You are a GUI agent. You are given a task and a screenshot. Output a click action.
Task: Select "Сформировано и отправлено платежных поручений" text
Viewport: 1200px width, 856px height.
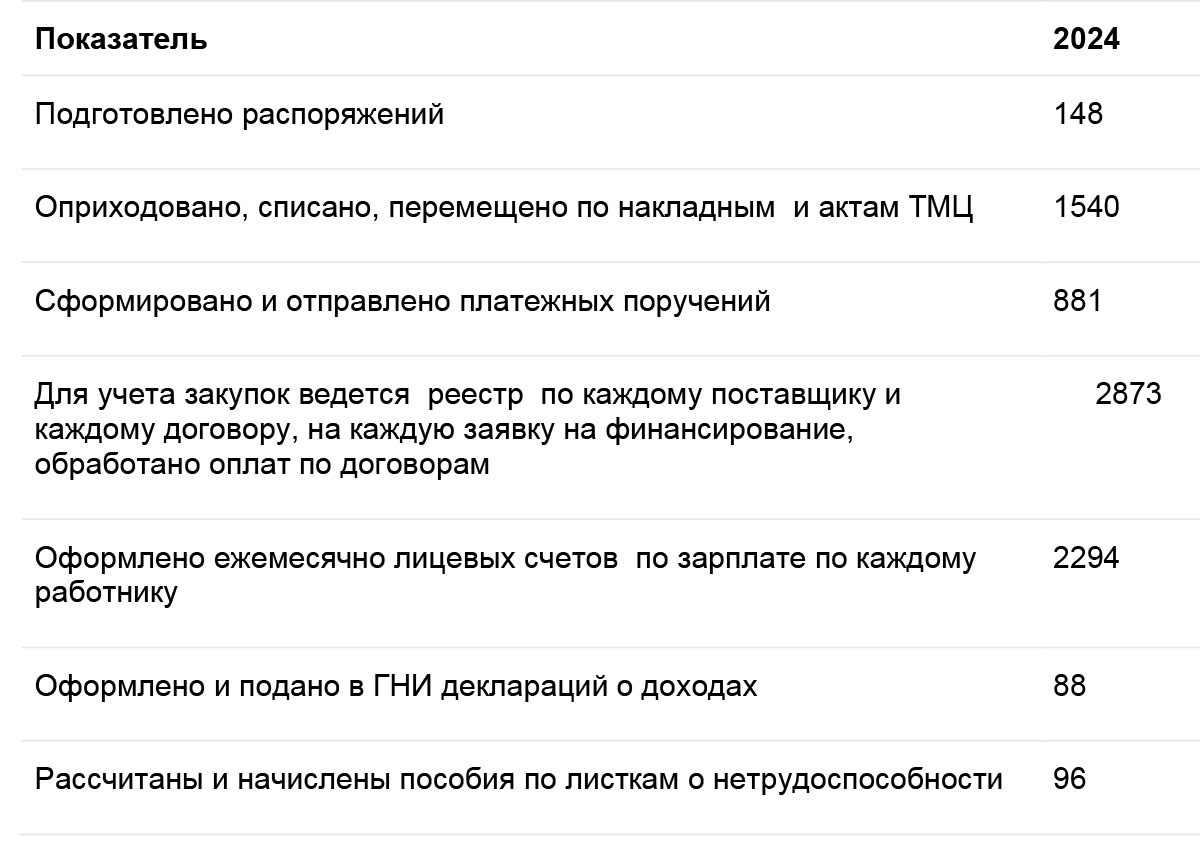coord(403,301)
